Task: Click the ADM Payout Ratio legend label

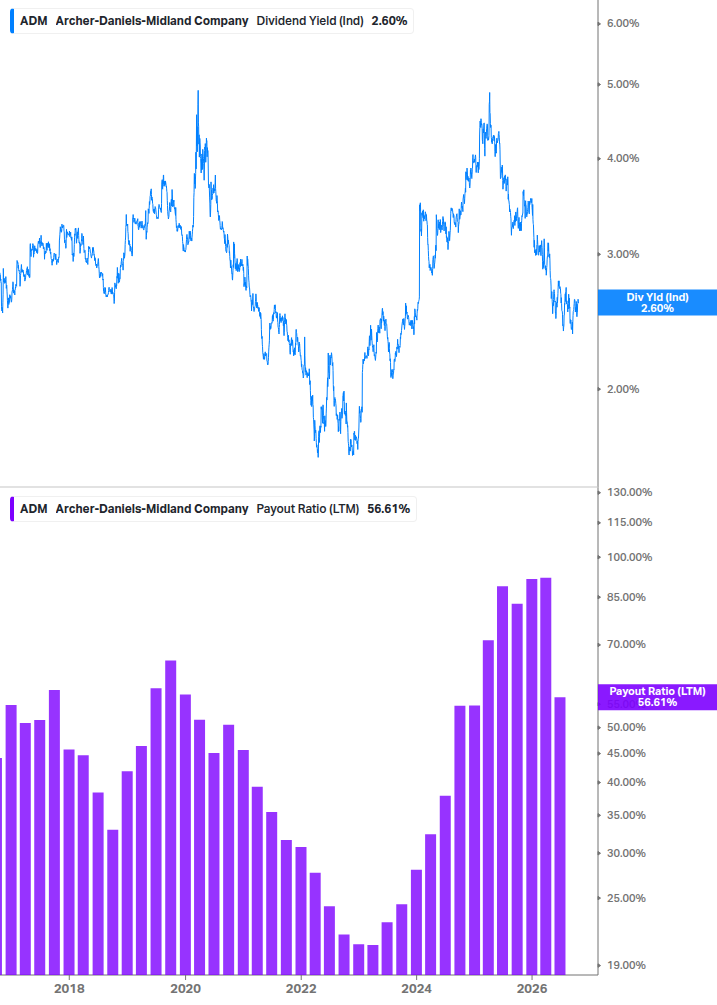Action: (x=215, y=509)
